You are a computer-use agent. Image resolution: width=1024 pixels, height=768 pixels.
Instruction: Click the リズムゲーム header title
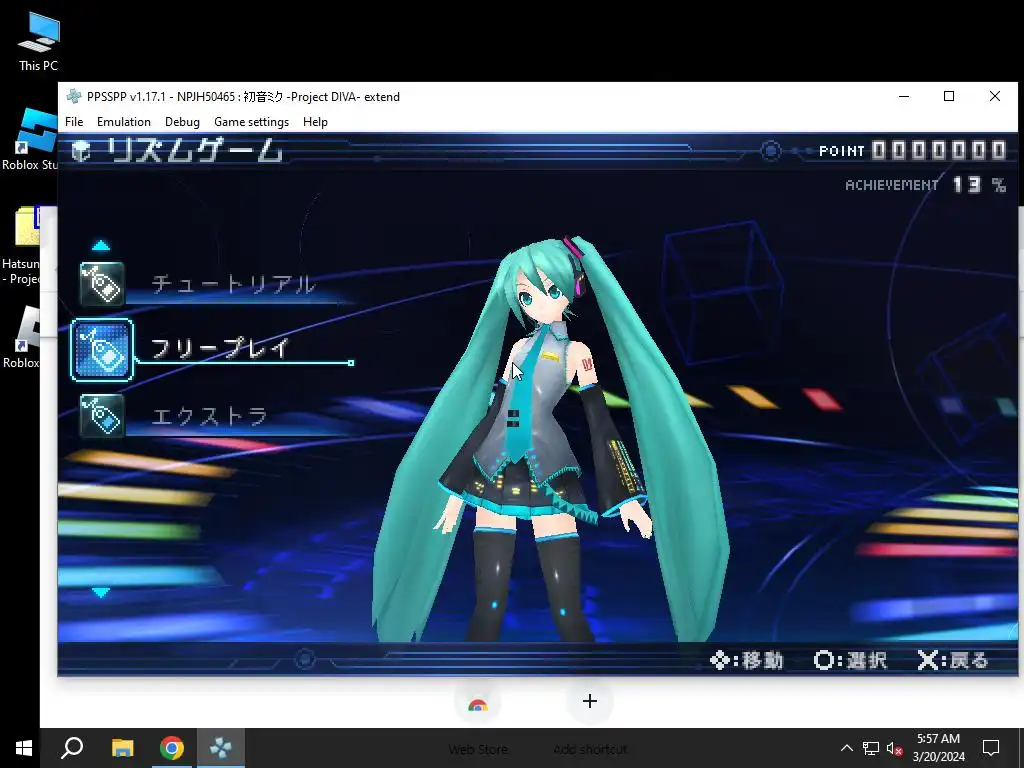click(195, 150)
